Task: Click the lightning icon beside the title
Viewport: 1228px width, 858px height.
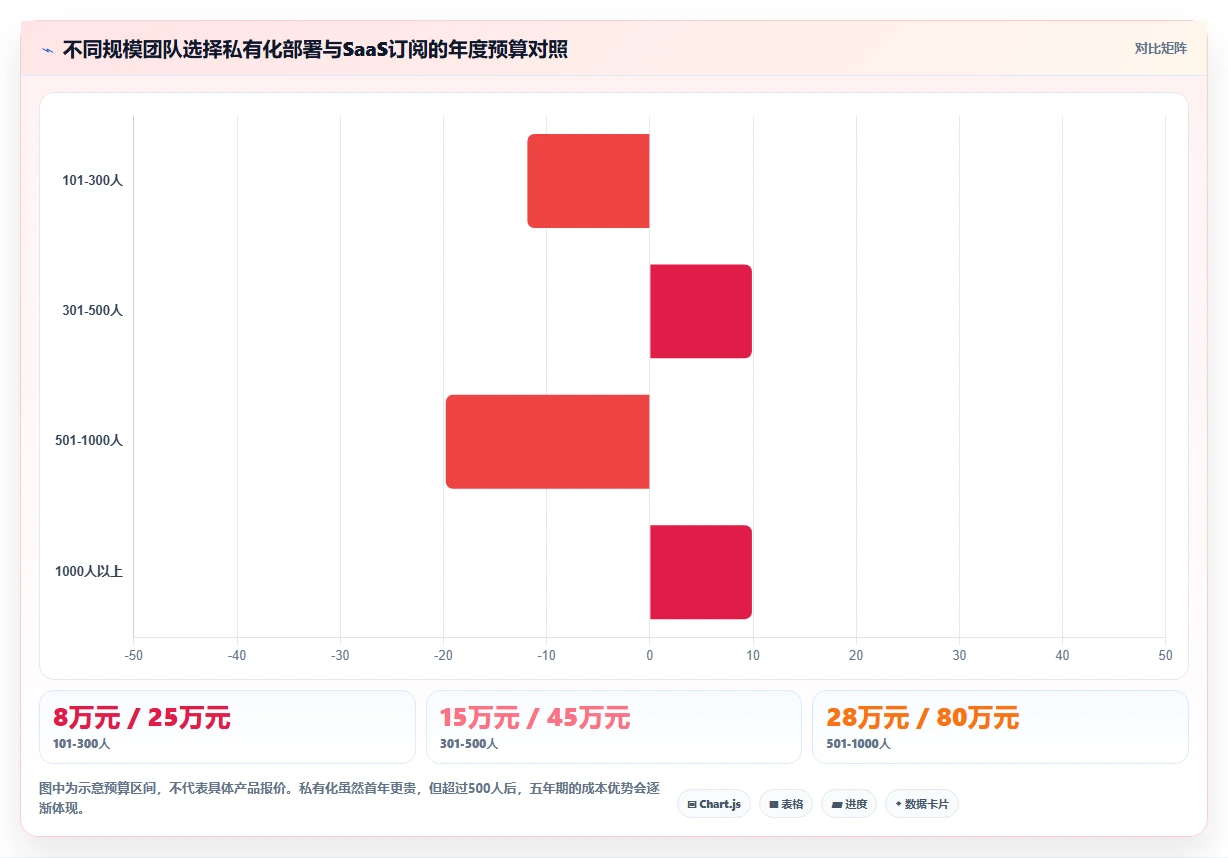Action: pyautogui.click(x=47, y=49)
